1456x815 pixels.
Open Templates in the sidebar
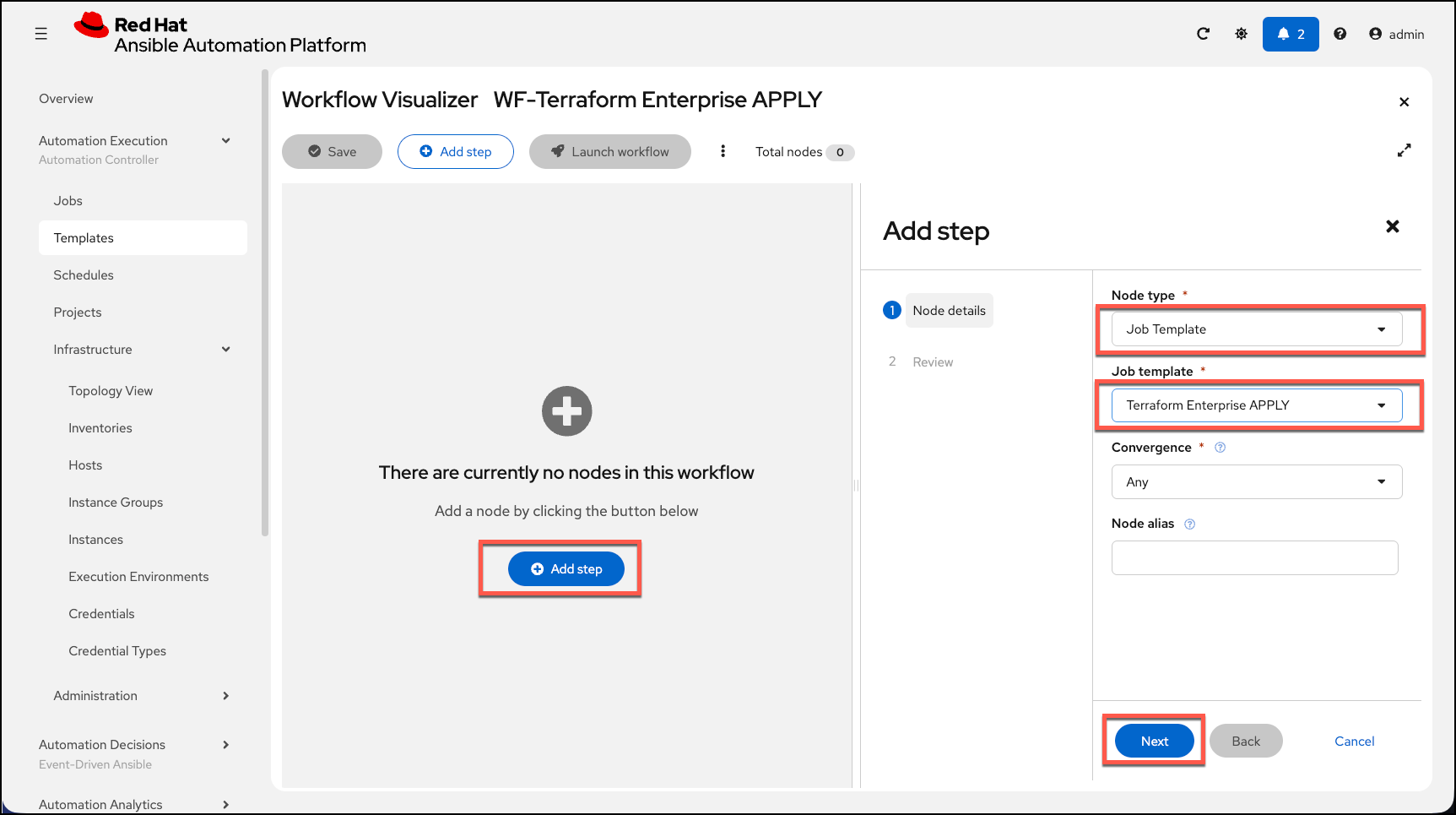tap(143, 238)
